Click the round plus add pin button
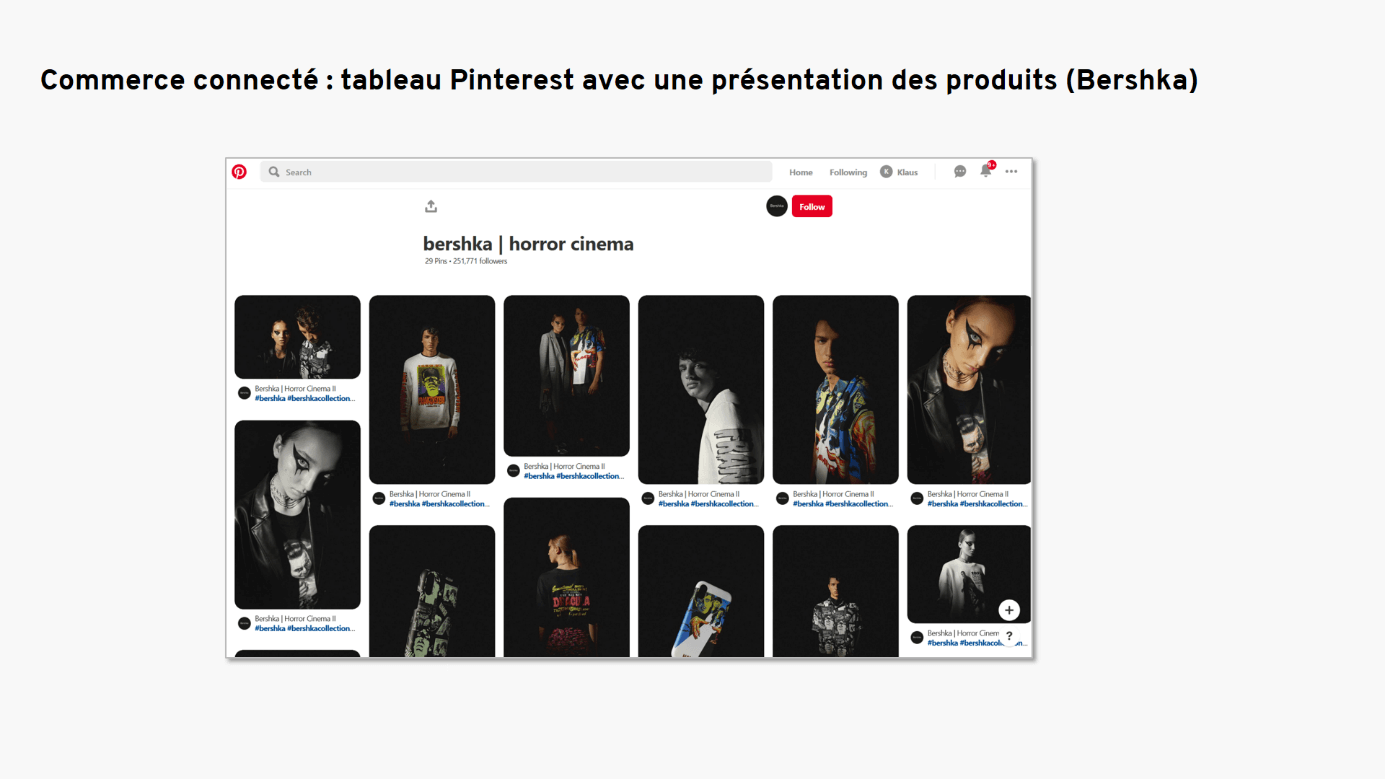The image size is (1385, 779). click(1009, 610)
